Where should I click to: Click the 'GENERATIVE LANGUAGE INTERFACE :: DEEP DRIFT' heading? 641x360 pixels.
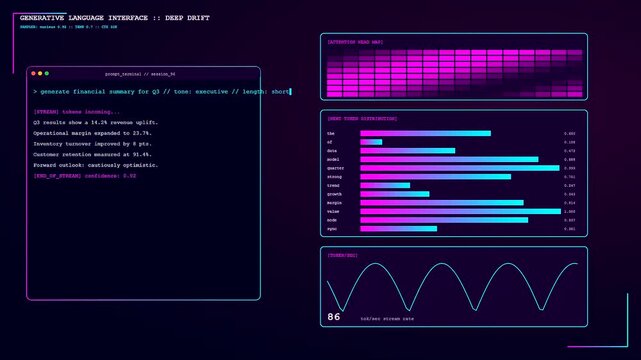[x=115, y=18]
